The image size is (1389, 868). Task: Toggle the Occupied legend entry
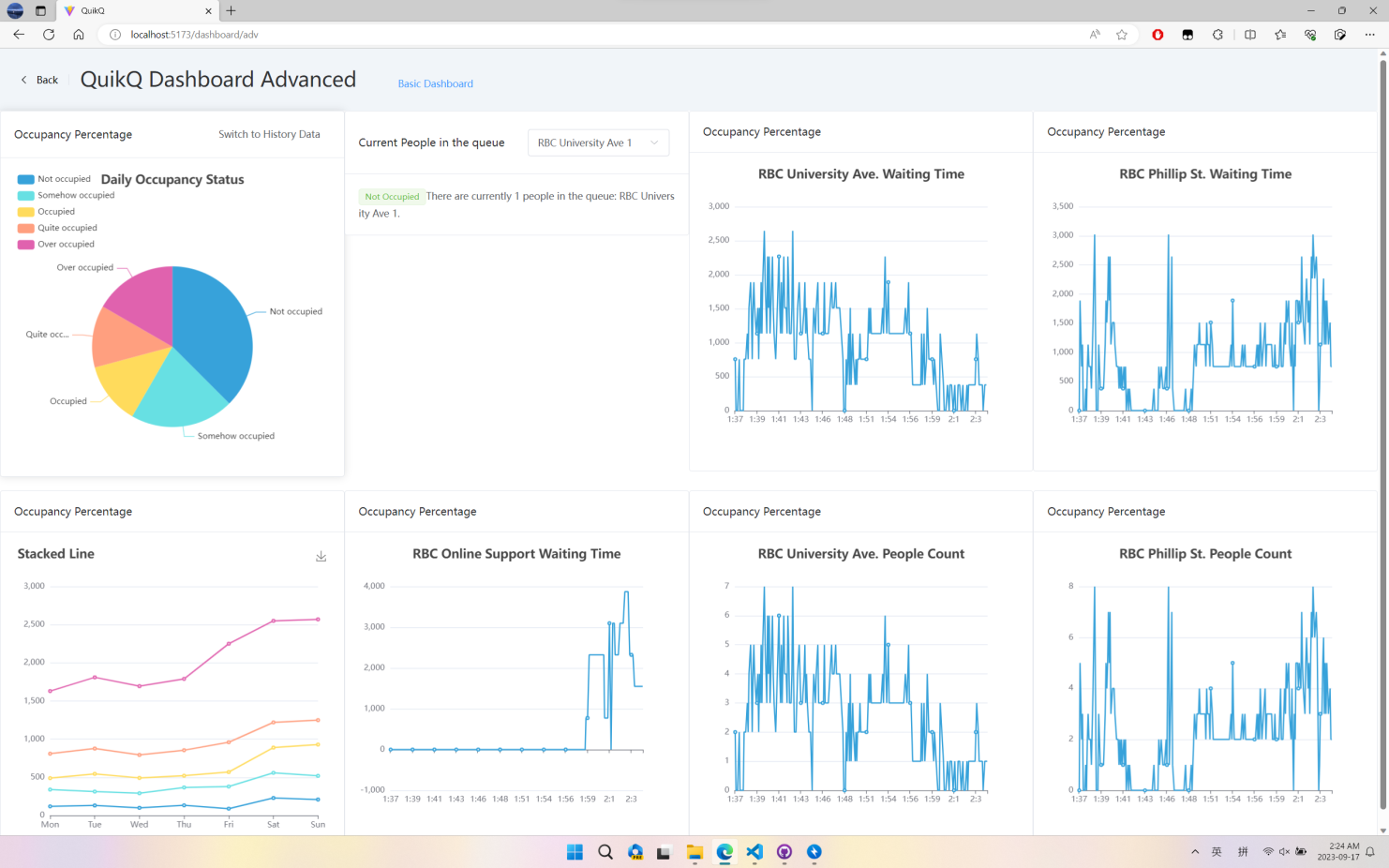click(46, 212)
